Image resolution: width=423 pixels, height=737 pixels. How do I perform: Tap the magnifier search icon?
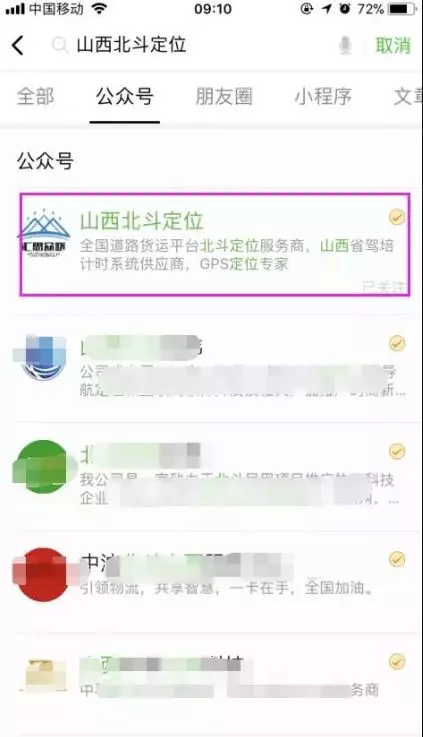(x=60, y=46)
